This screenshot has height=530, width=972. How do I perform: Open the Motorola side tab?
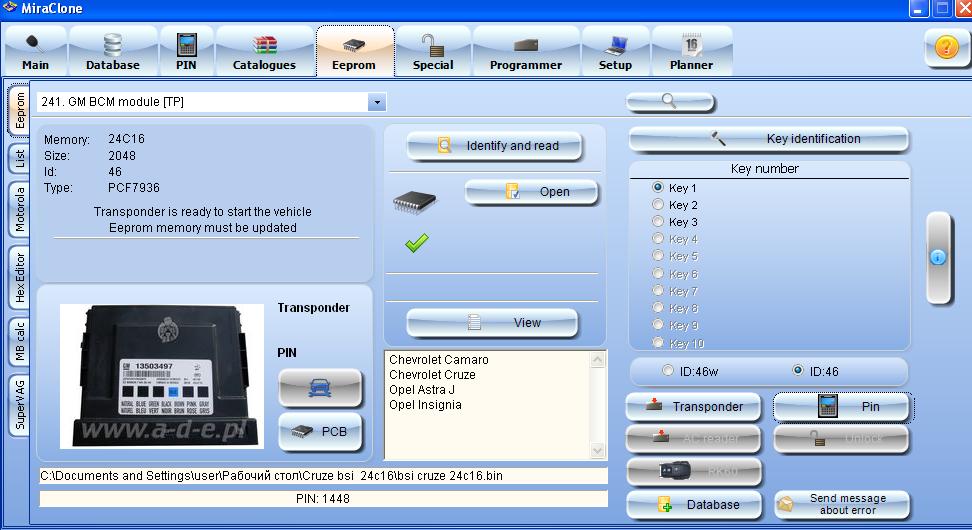20,210
